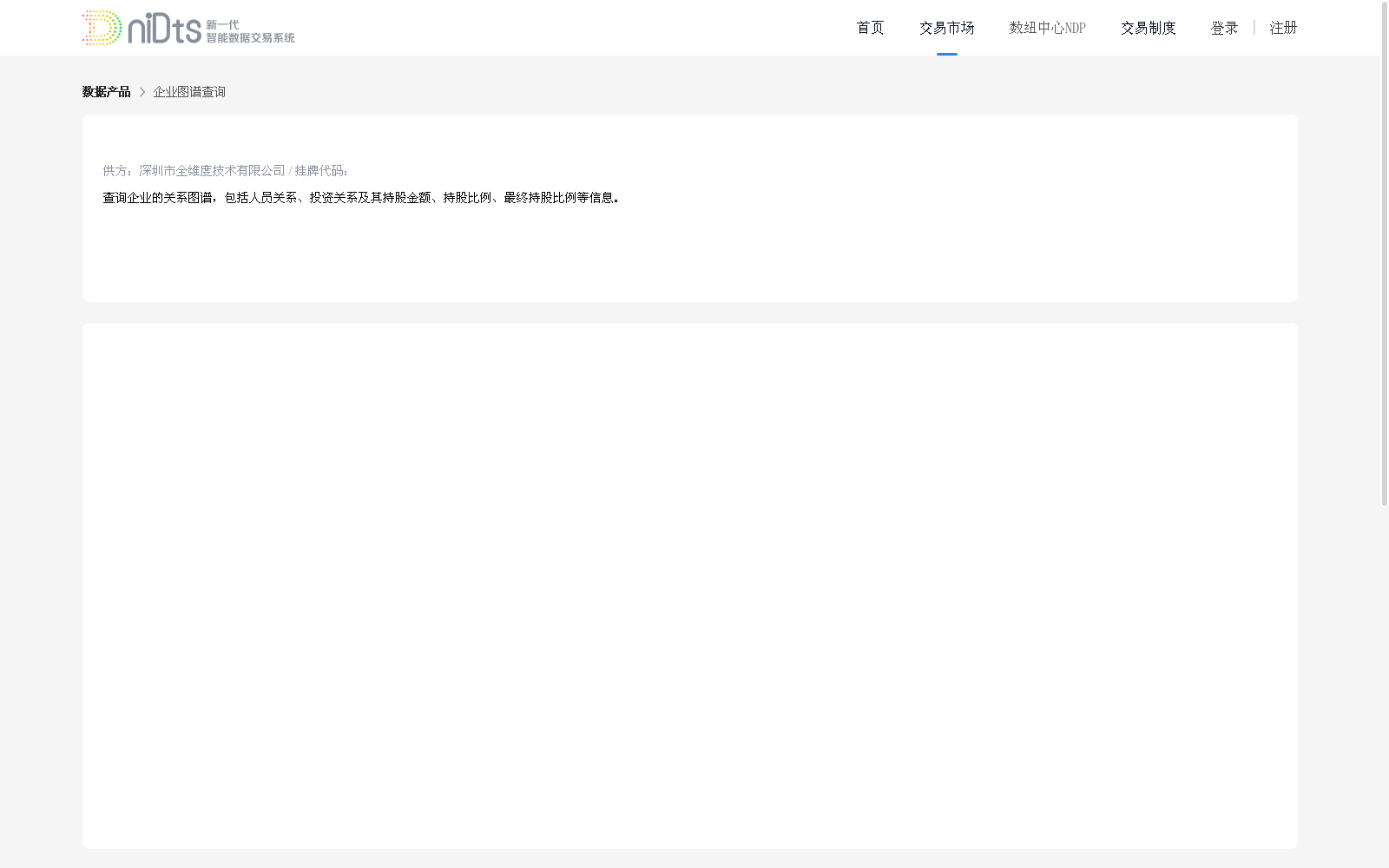Select the 企业图谱查询 breadcrumb text
Screen dimensions: 1389x868
(189, 92)
